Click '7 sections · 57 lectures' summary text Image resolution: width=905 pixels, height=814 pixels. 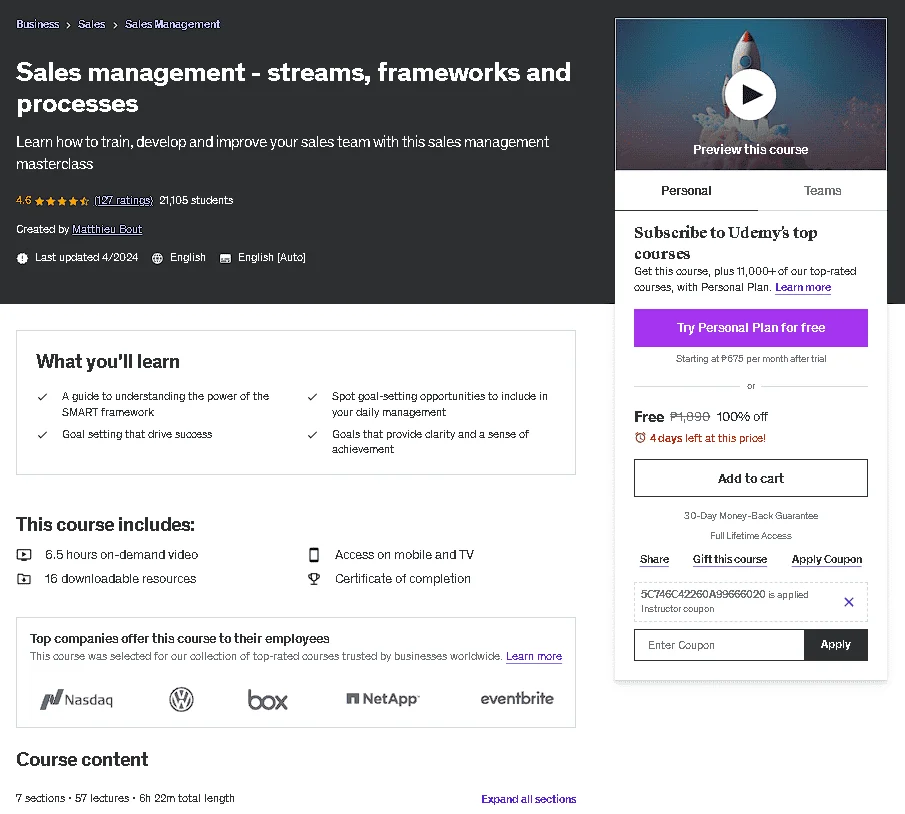125,798
